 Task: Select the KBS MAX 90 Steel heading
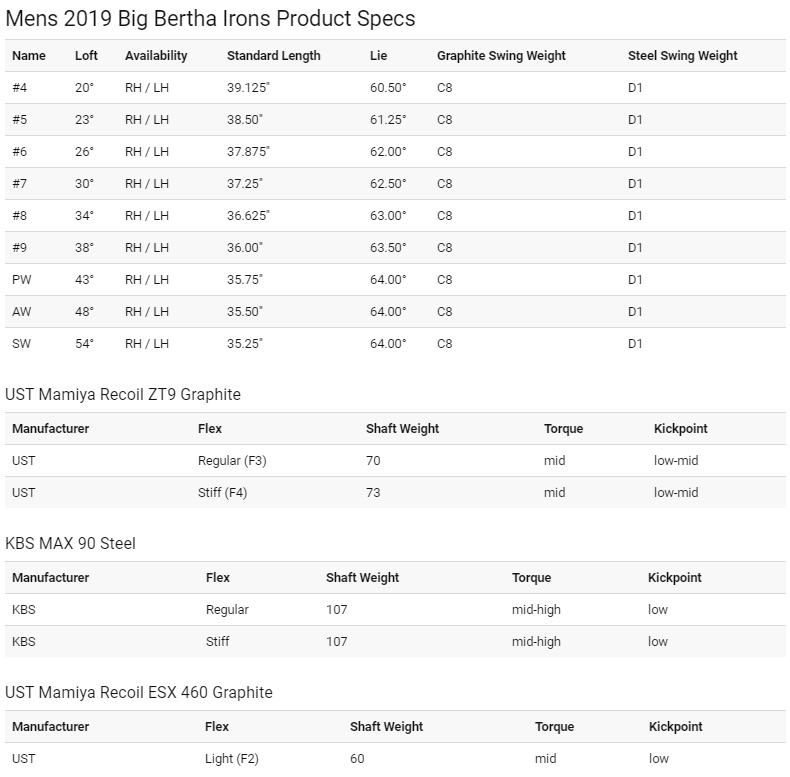[x=71, y=543]
